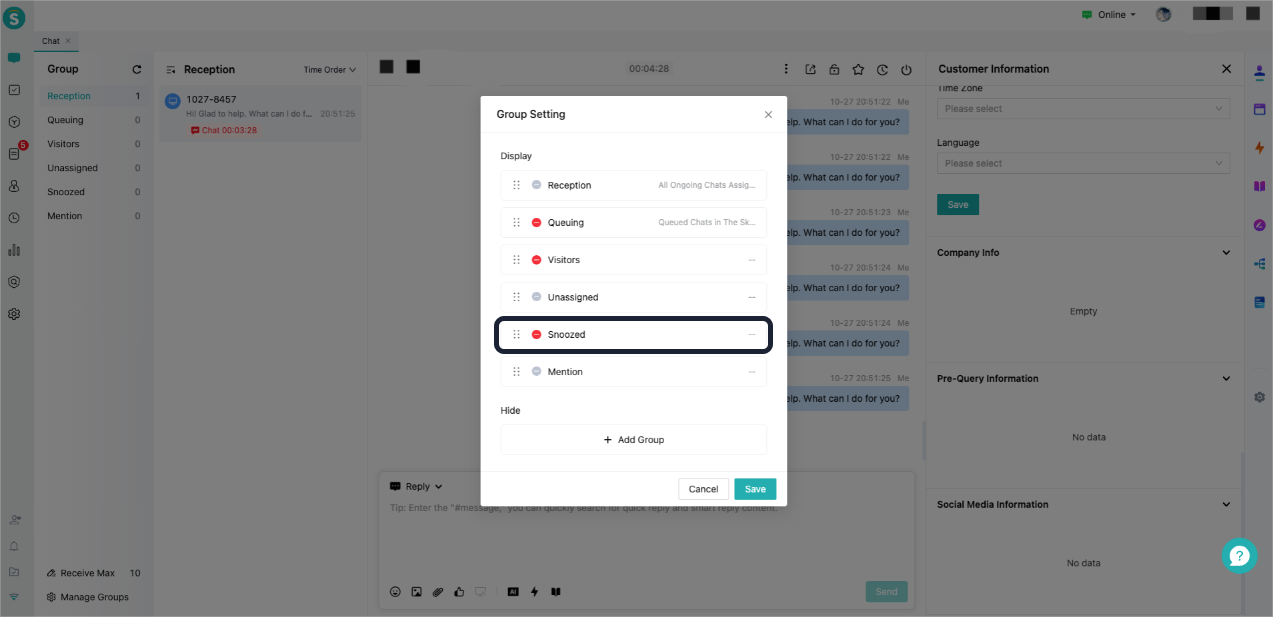
Task: Click the lightning bolt icon in the reply toolbar
Action: pyautogui.click(x=534, y=592)
